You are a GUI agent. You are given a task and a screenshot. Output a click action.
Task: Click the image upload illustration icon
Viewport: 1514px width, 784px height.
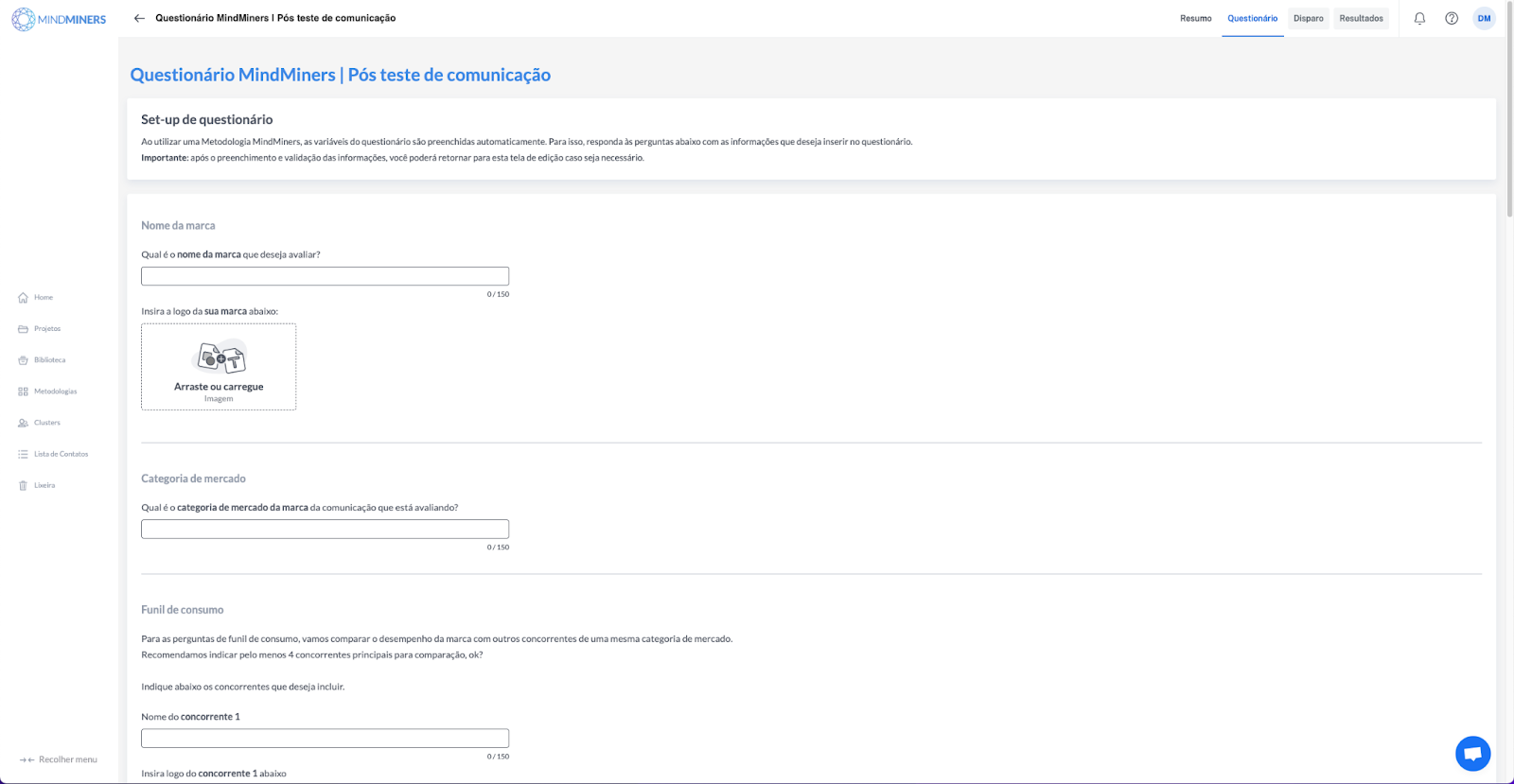[x=220, y=357]
